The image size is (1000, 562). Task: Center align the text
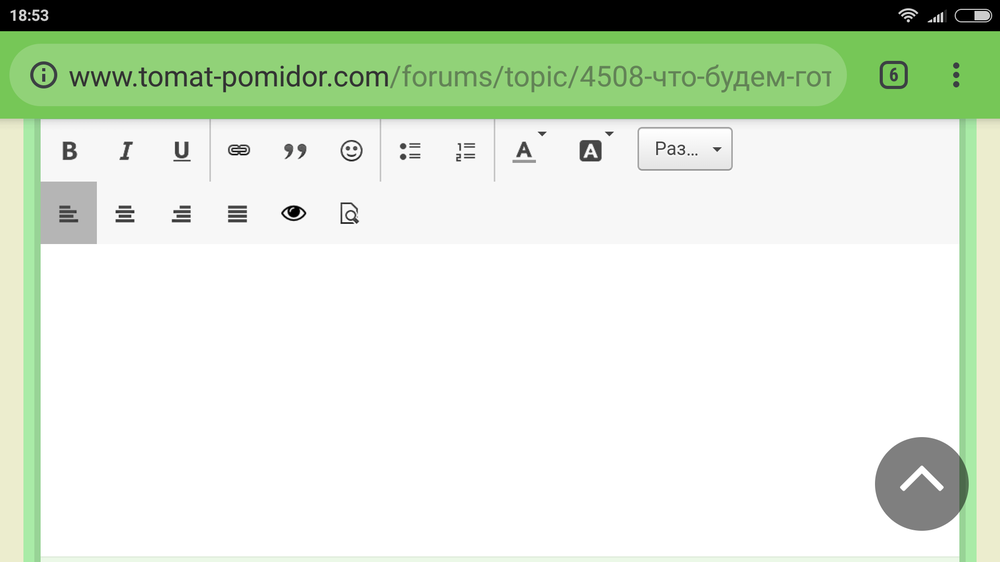125,213
